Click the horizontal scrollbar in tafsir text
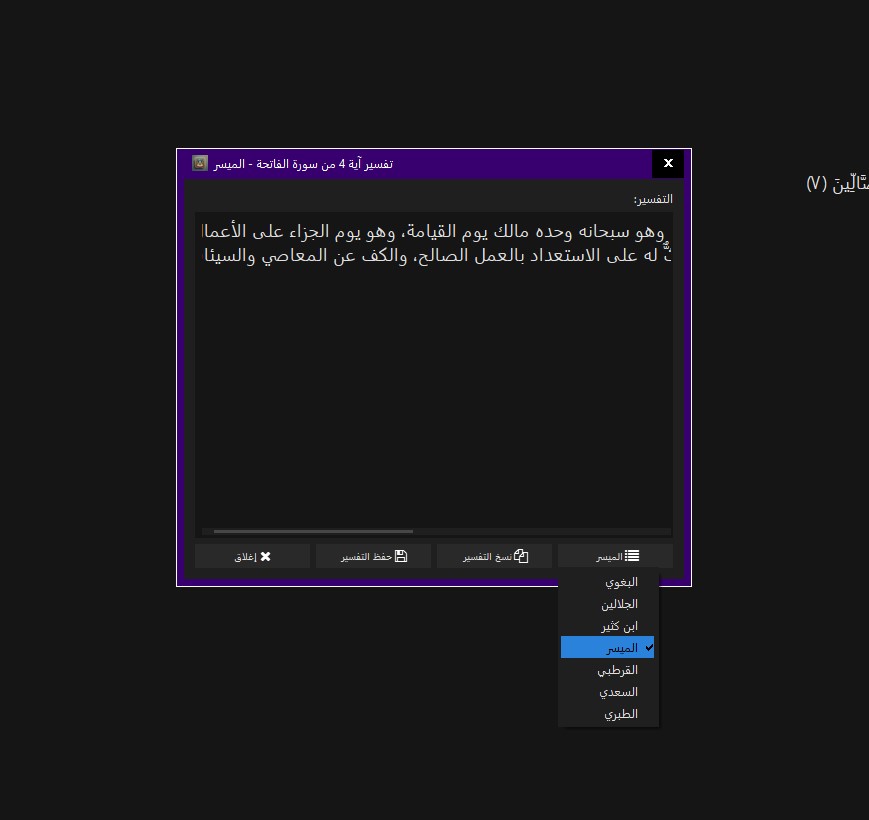The width and height of the screenshot is (869, 820). tap(313, 531)
